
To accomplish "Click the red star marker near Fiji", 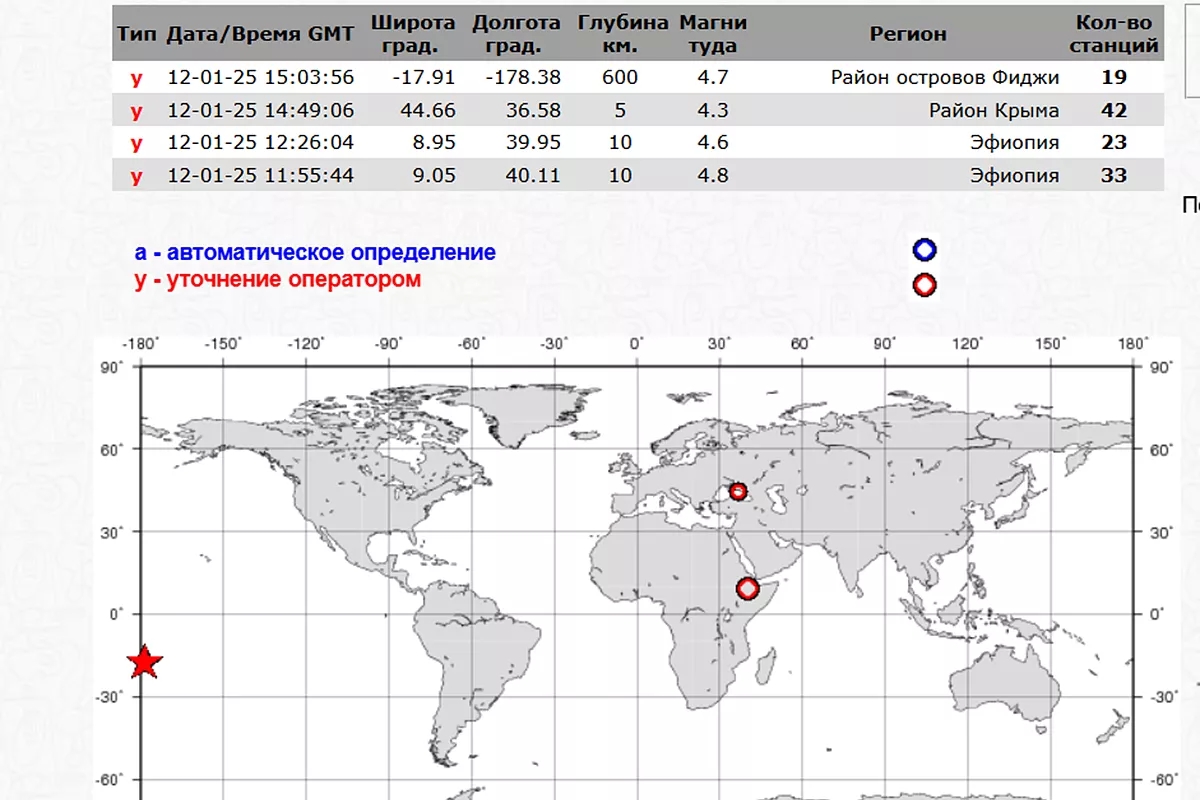I will point(145,661).
